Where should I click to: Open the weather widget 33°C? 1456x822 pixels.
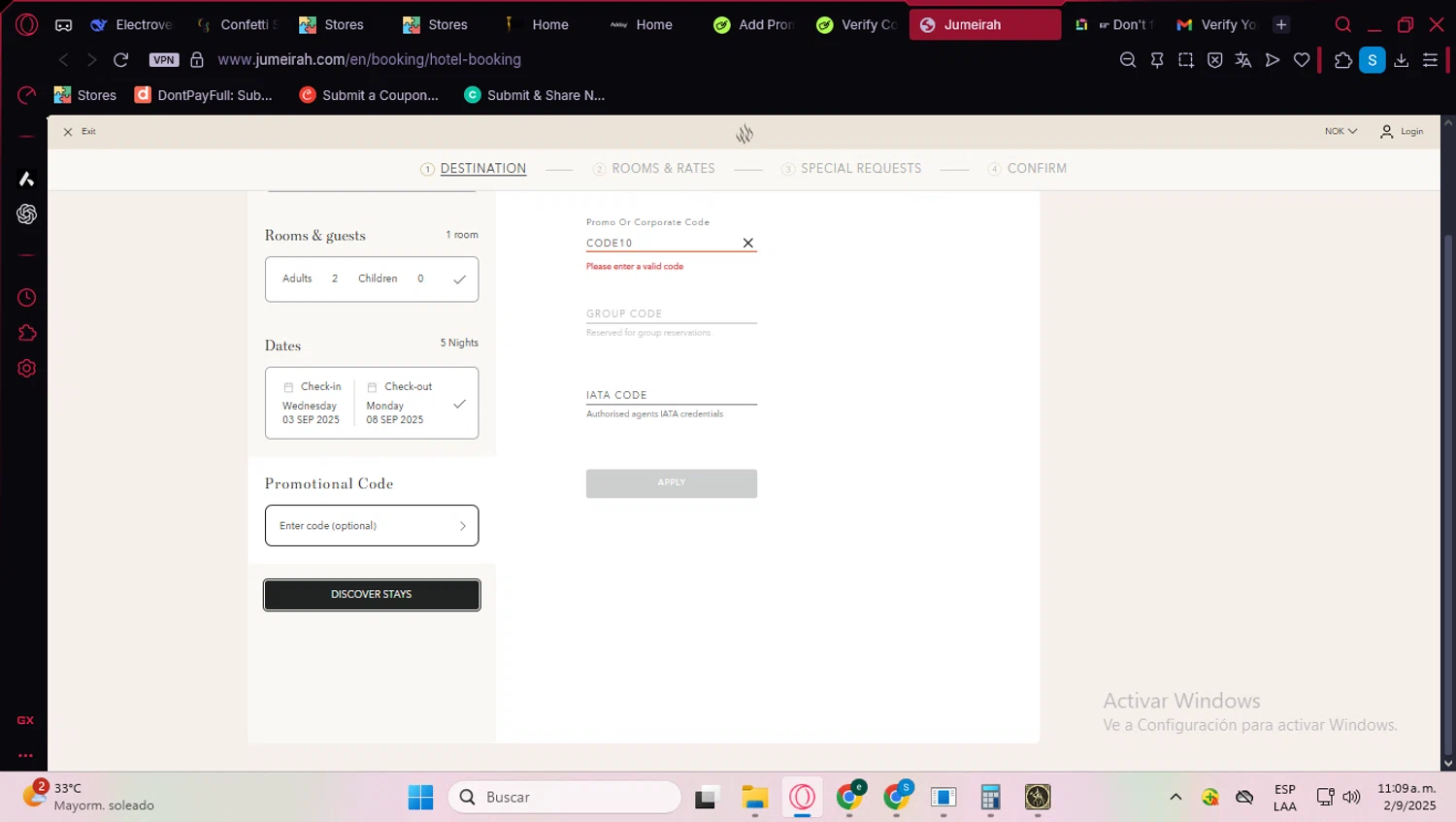point(89,797)
